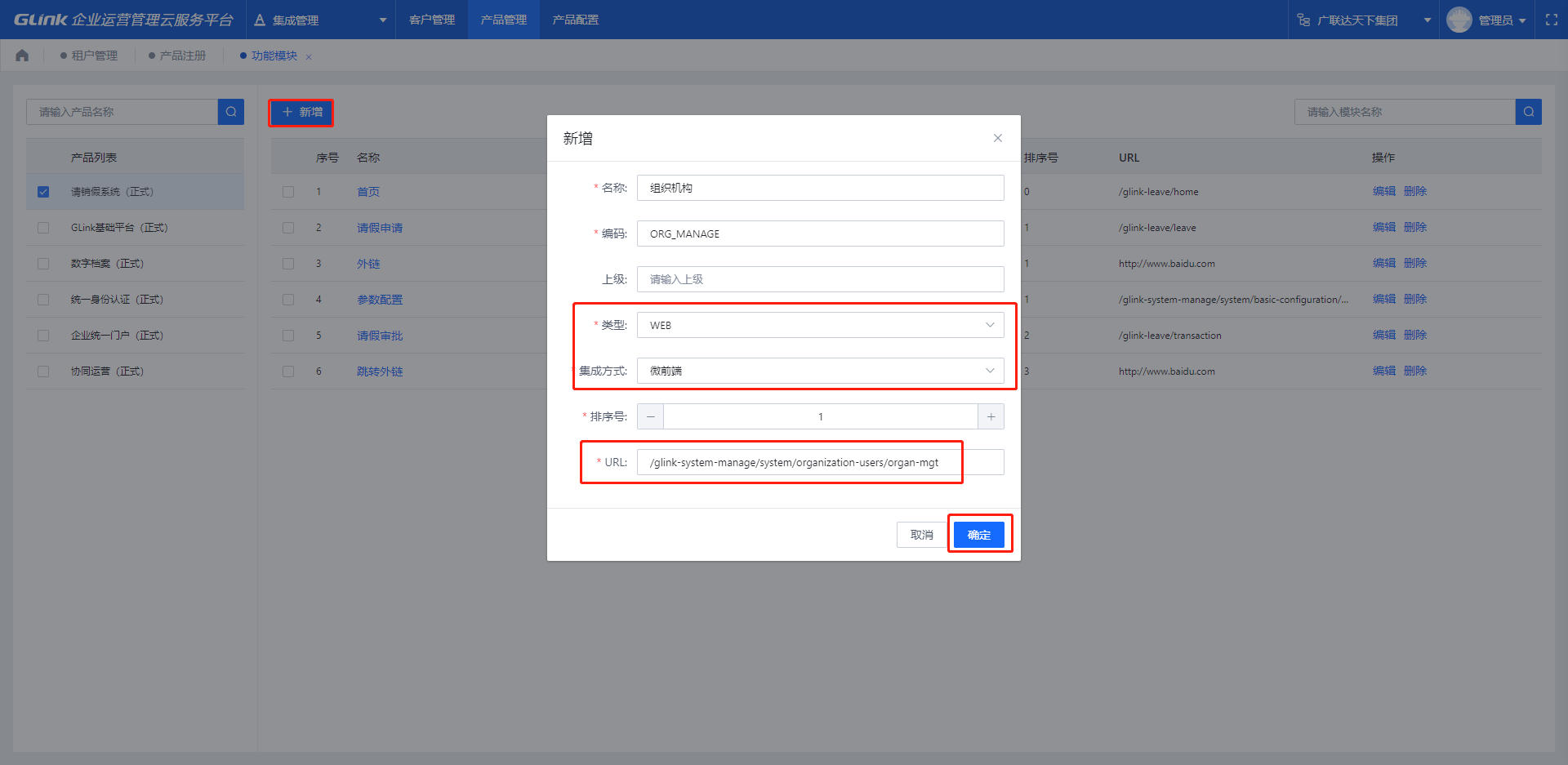1568x765 pixels.
Task: Expand the 集成管理 module dropdown
Action: pyautogui.click(x=382, y=20)
